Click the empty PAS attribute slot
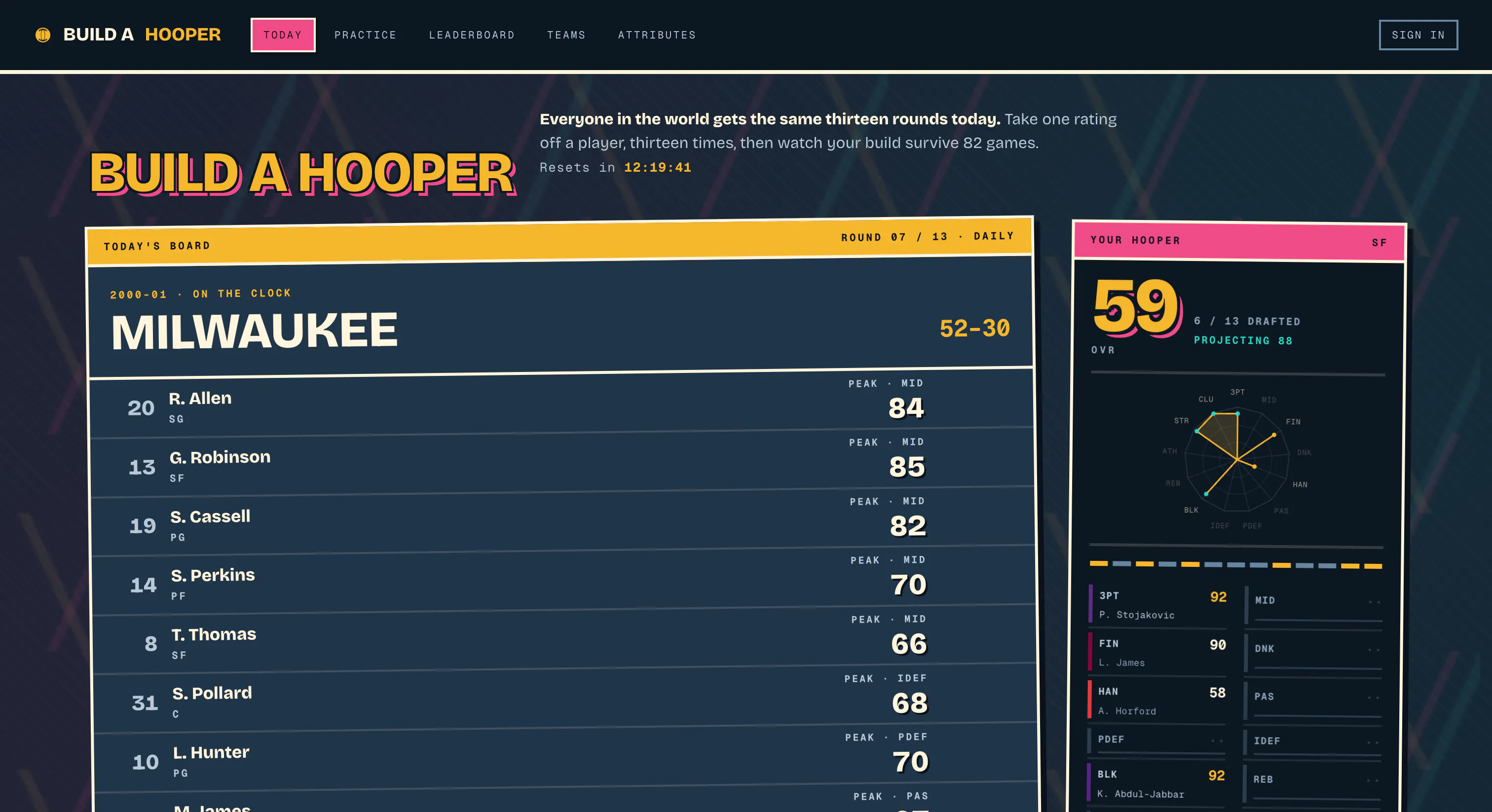 click(1313, 701)
